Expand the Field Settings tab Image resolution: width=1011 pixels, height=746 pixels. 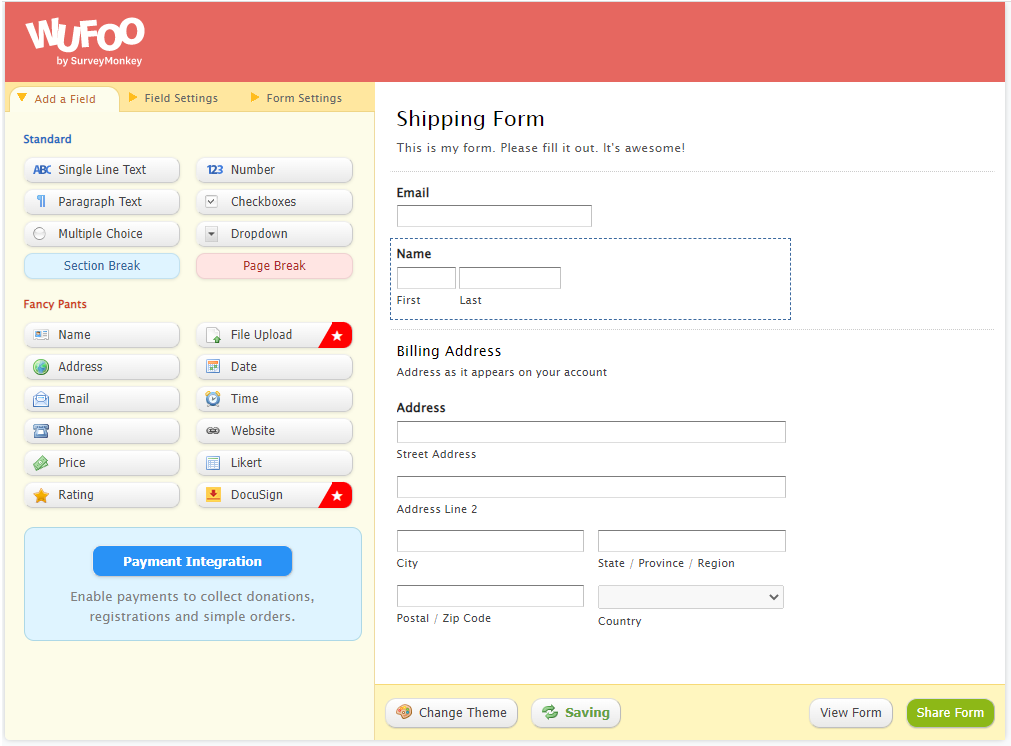[180, 98]
